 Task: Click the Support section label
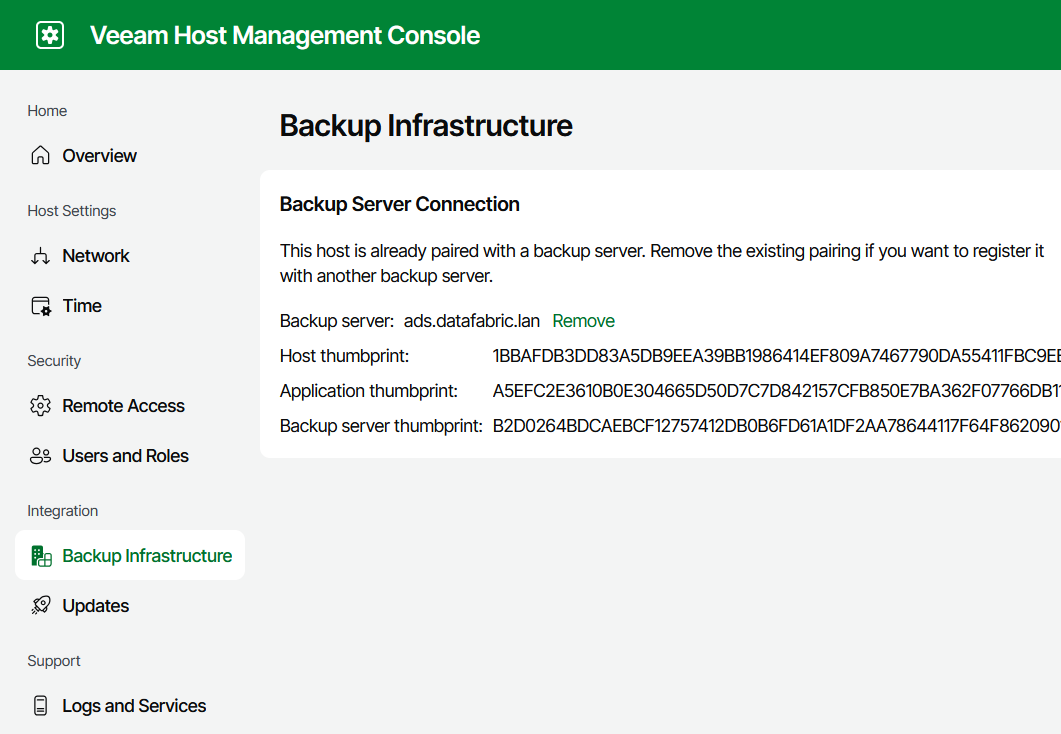point(53,661)
